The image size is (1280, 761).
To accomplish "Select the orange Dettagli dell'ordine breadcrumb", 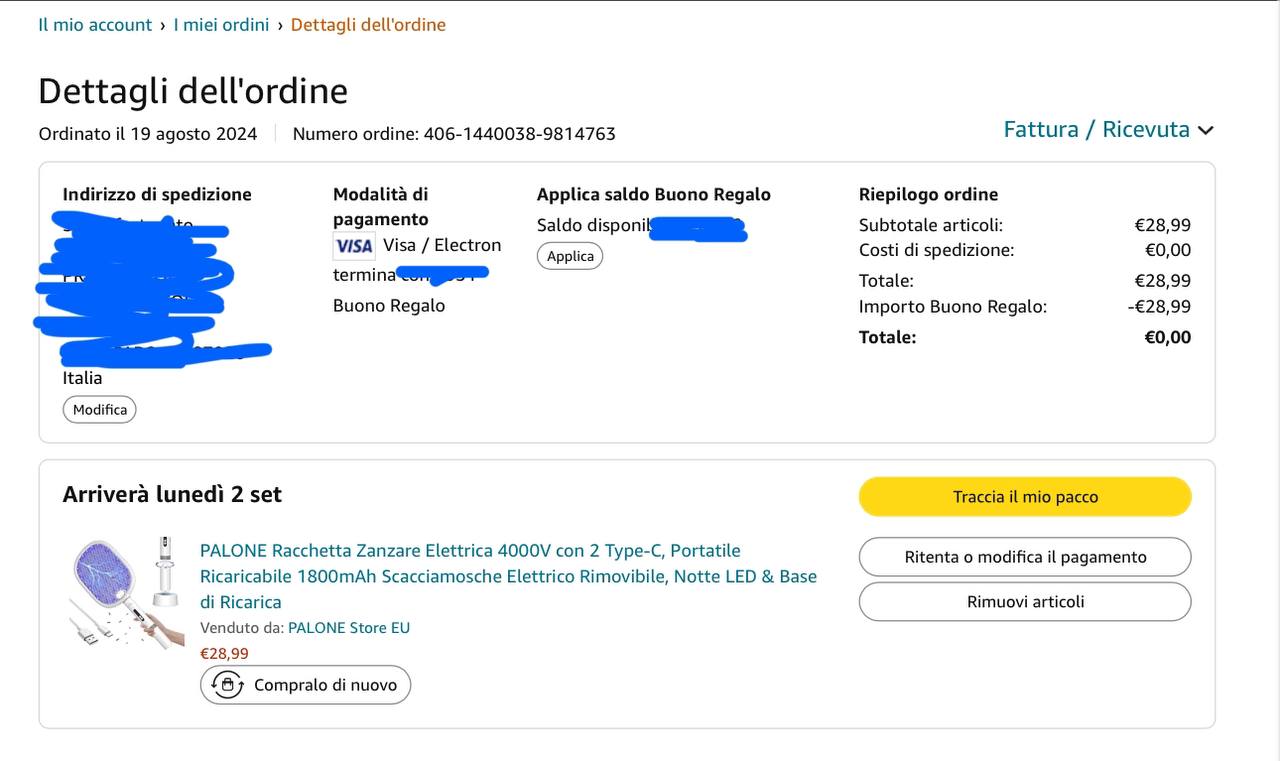I will 368,25.
